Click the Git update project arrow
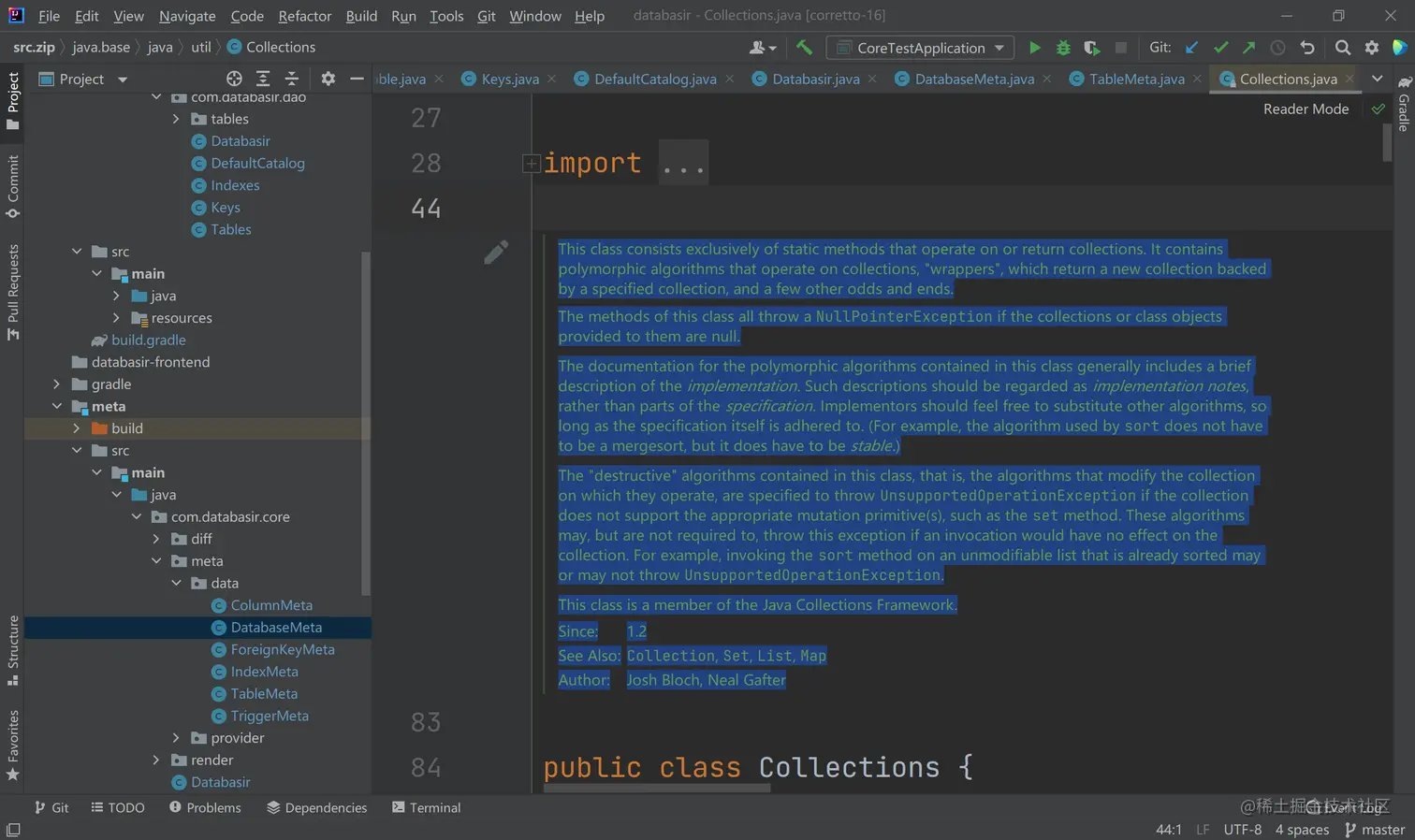 pos(1191,48)
